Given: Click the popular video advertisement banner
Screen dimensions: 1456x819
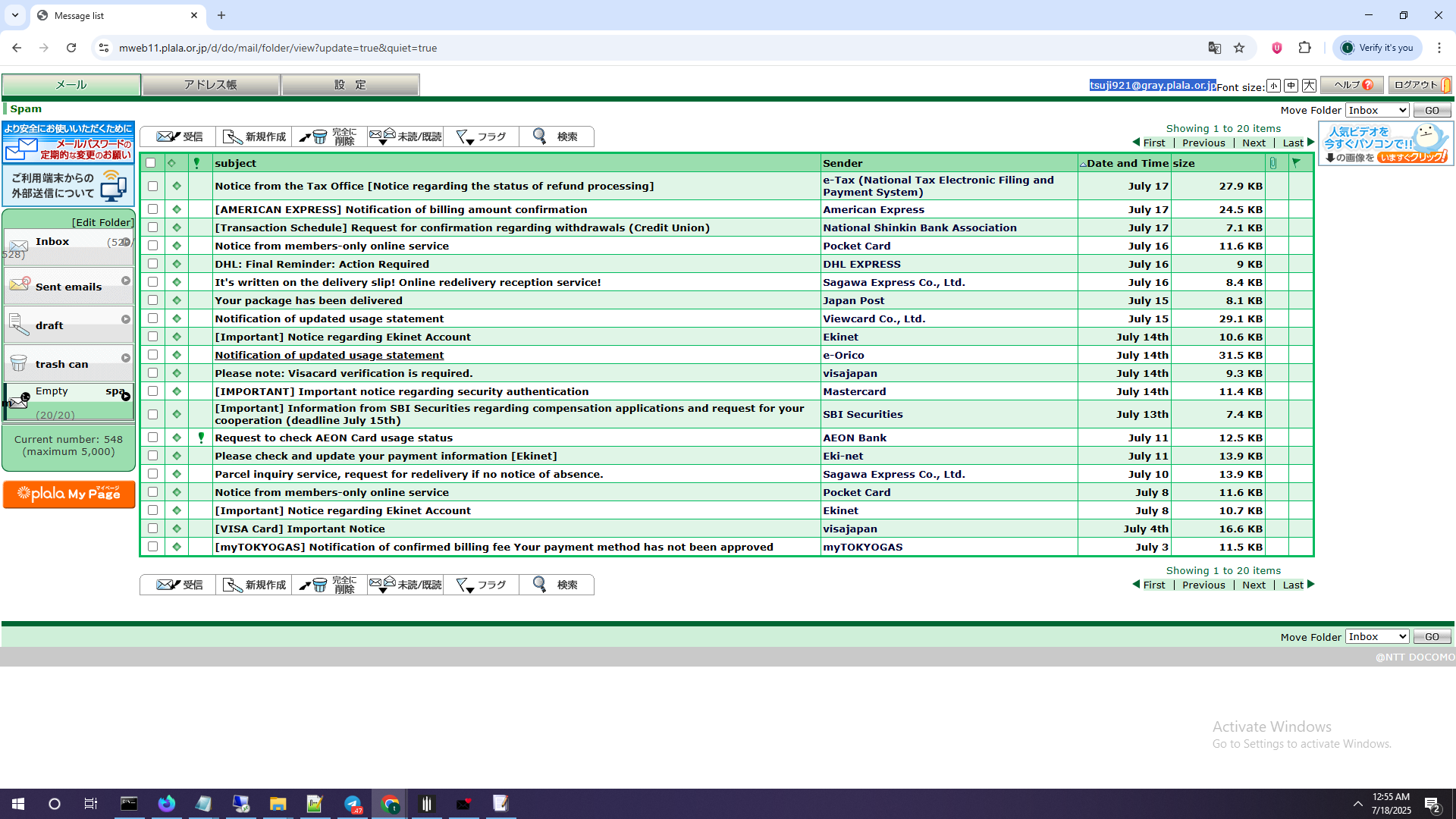Looking at the screenshot, I should (1385, 143).
